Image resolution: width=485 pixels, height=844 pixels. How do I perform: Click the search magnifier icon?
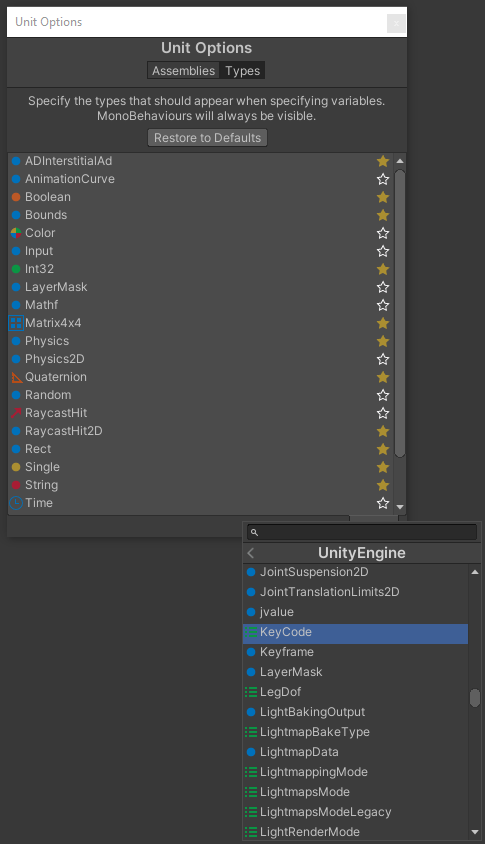coord(255,532)
